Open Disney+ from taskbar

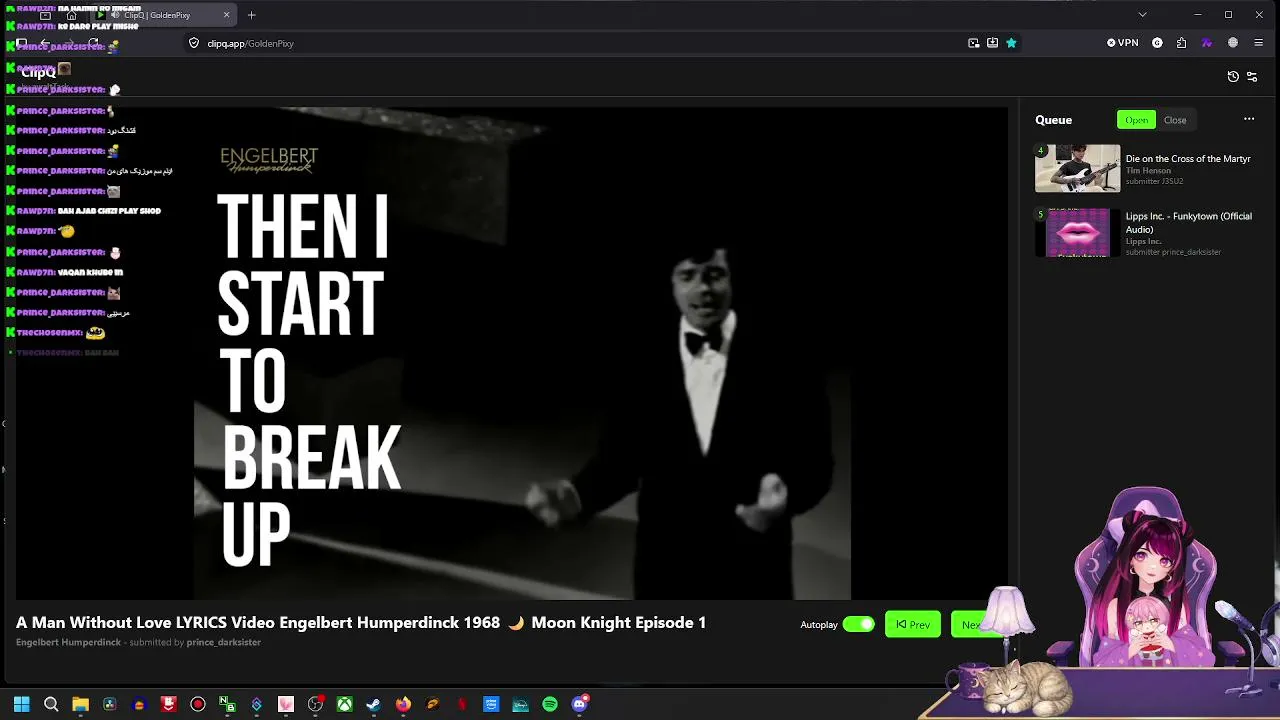[520, 704]
